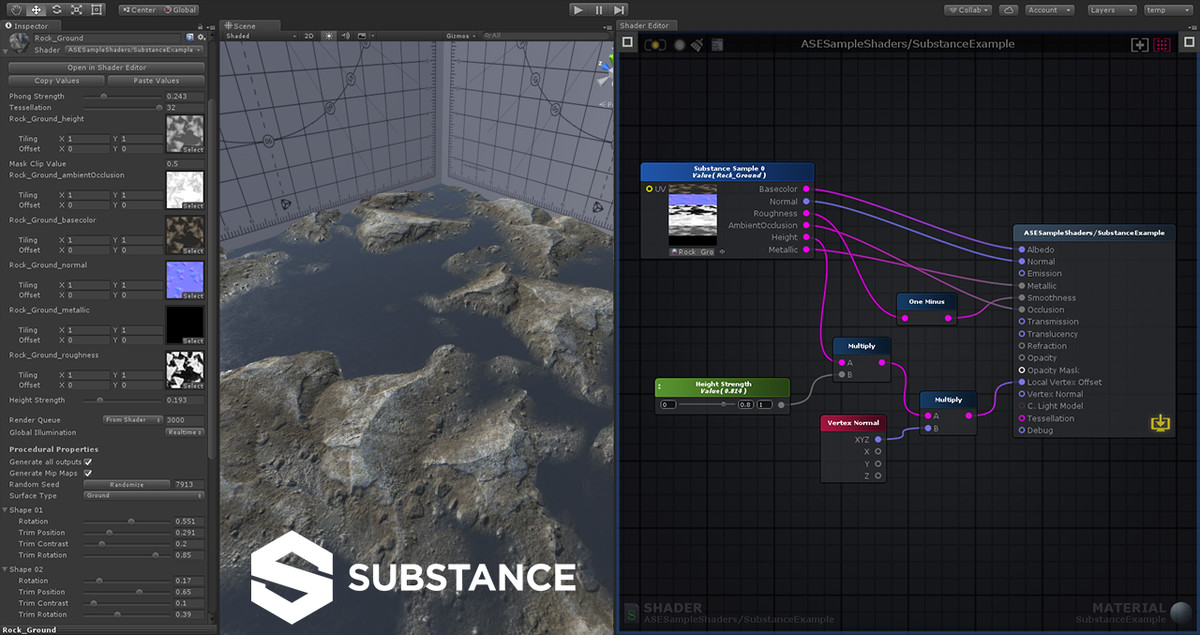Open the Global Illumination Realtime dropdown

pos(184,432)
